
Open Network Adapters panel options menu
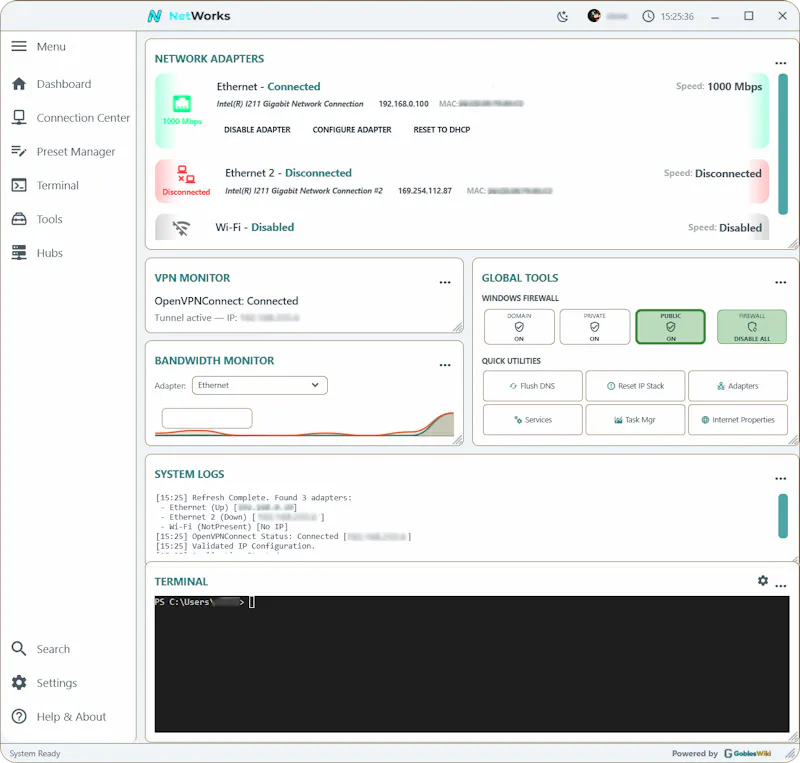pyautogui.click(x=780, y=63)
